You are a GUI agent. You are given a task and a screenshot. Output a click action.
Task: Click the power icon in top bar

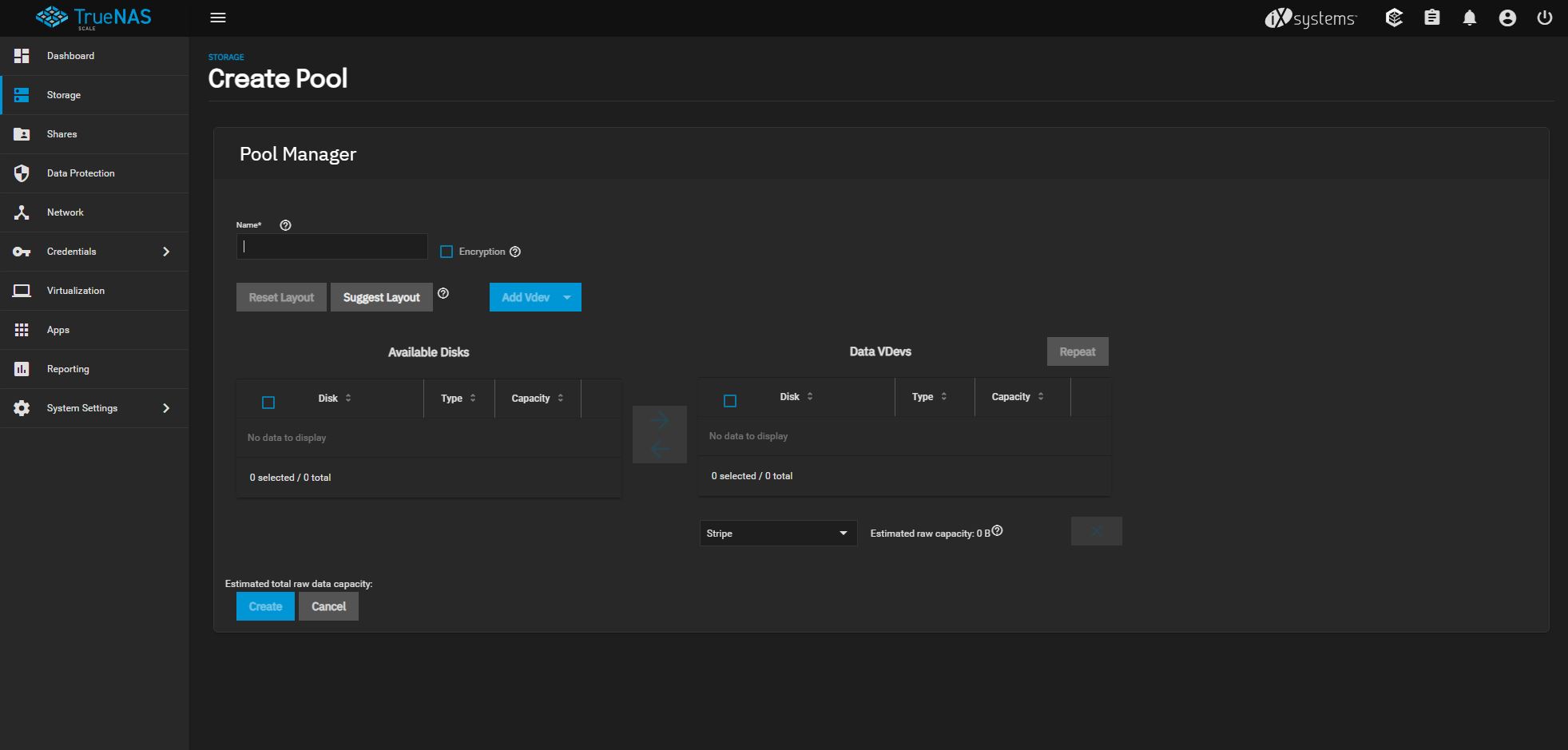pyautogui.click(x=1544, y=18)
